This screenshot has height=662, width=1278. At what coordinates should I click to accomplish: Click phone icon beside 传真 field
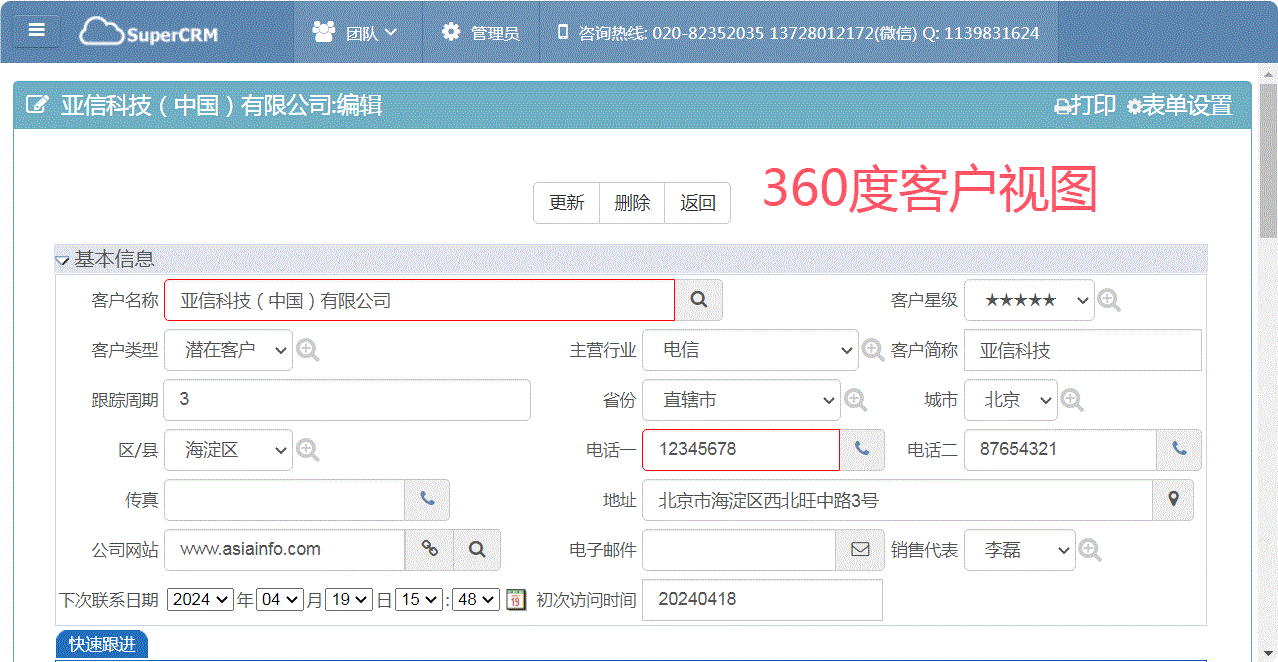tap(427, 500)
